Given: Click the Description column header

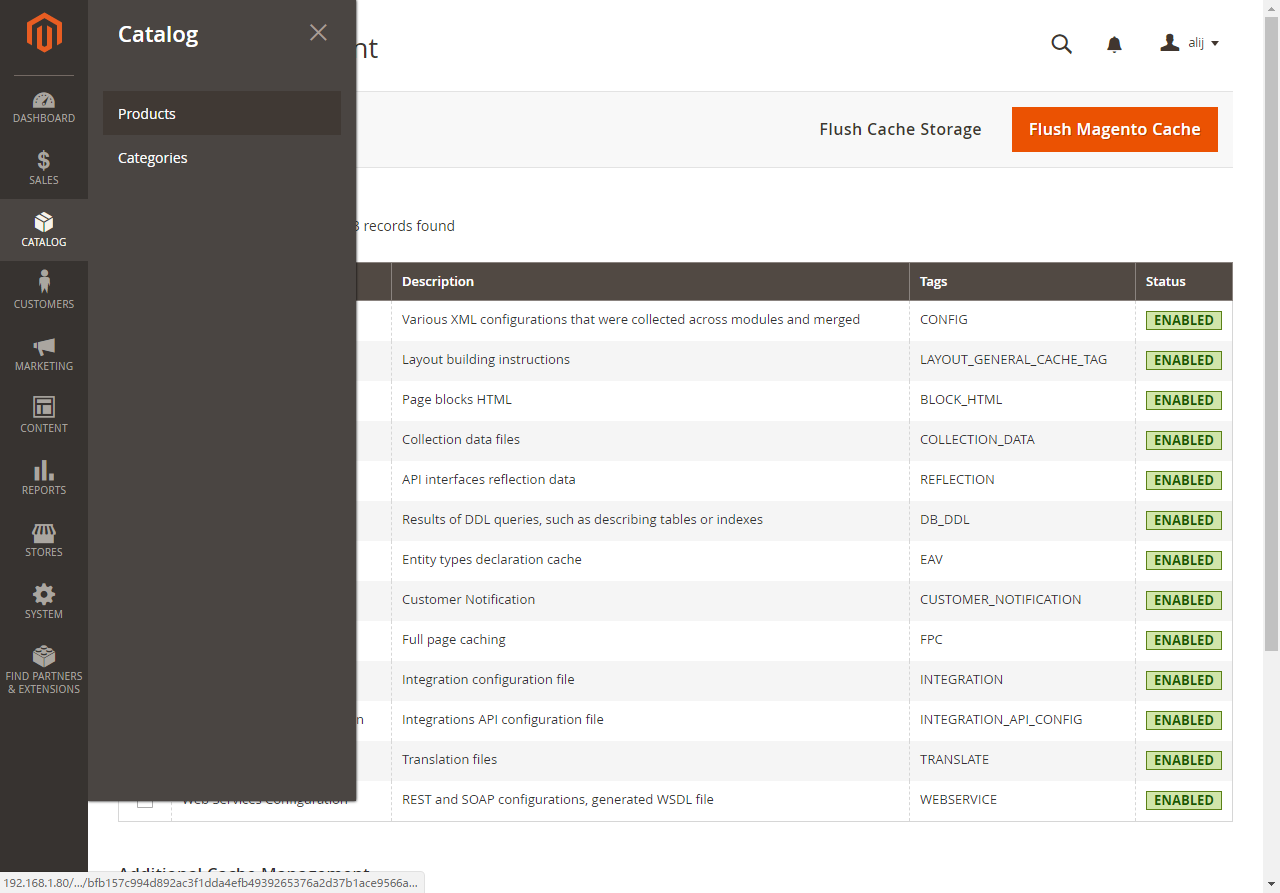Looking at the screenshot, I should coord(650,281).
